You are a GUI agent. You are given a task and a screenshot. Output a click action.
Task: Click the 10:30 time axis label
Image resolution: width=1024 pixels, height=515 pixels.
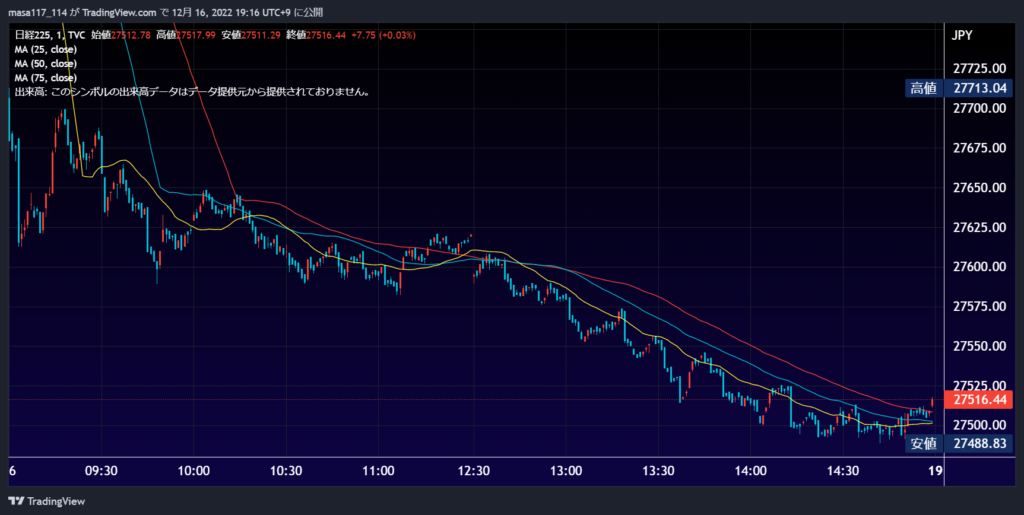point(286,471)
